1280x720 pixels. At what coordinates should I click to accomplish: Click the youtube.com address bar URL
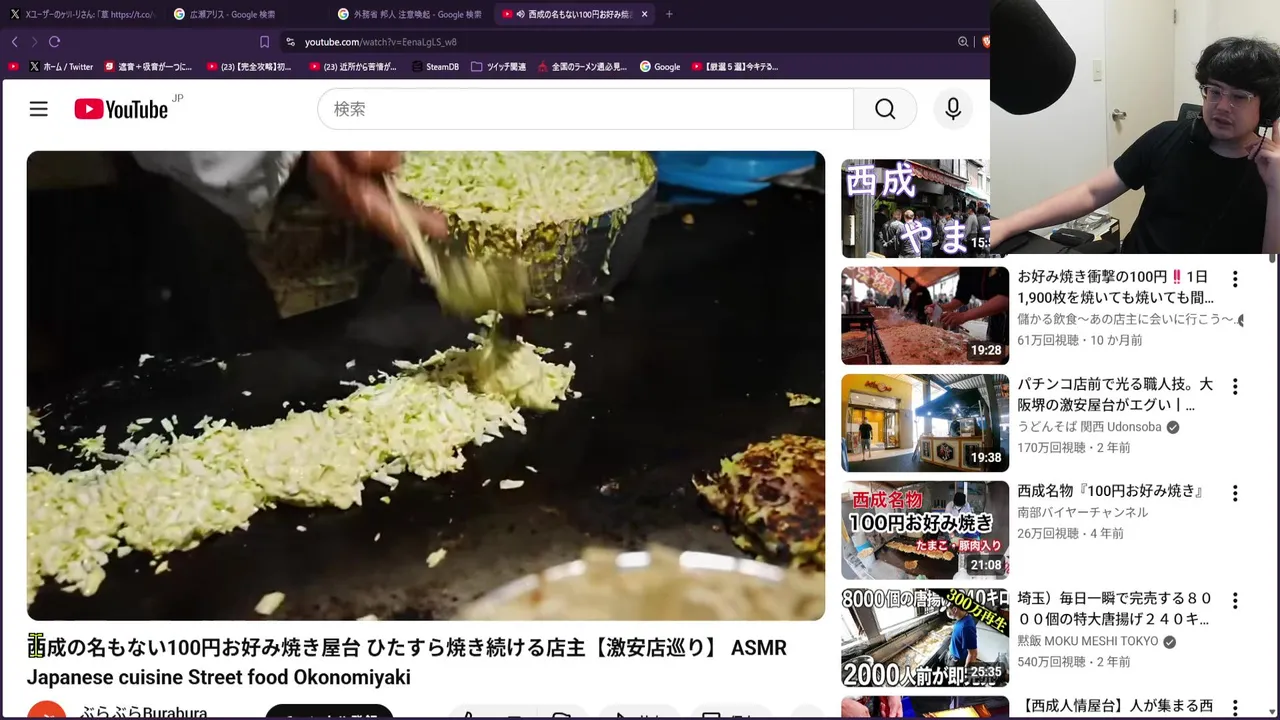click(380, 42)
